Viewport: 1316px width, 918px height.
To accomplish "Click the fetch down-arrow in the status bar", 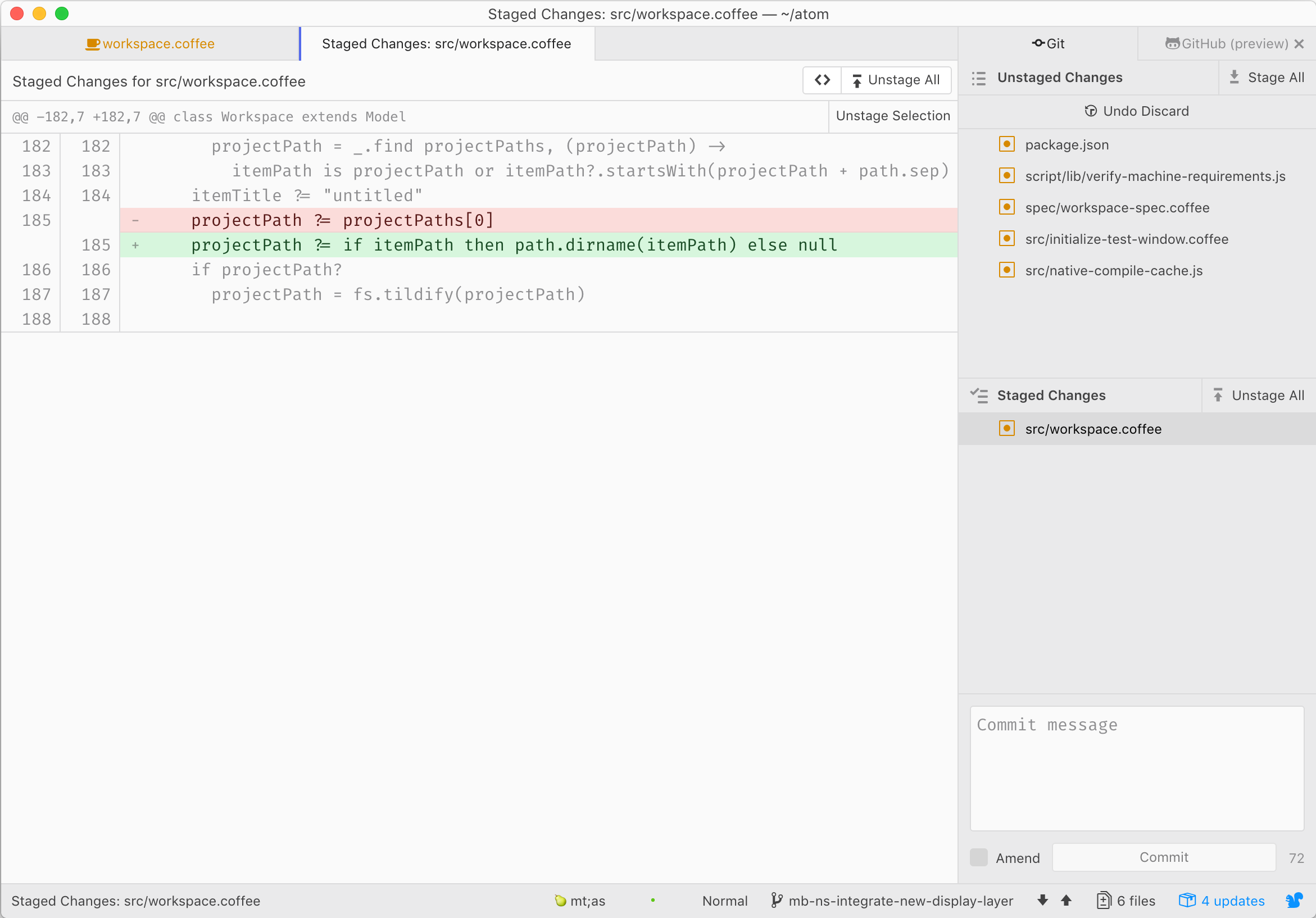I will [x=1042, y=900].
